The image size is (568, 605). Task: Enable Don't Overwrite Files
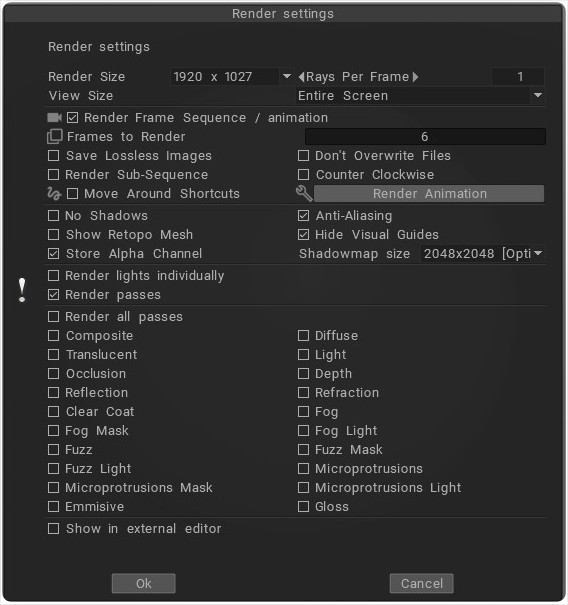click(x=304, y=155)
